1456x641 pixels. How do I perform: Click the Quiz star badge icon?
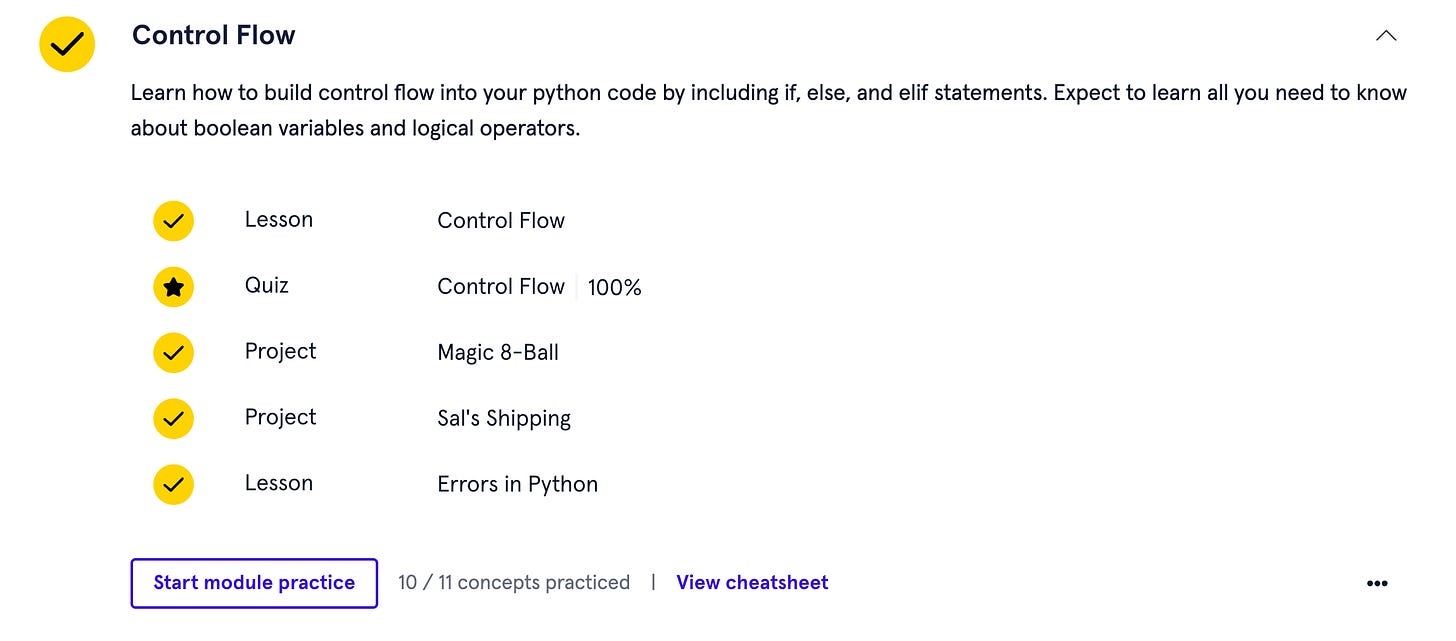coord(173,287)
